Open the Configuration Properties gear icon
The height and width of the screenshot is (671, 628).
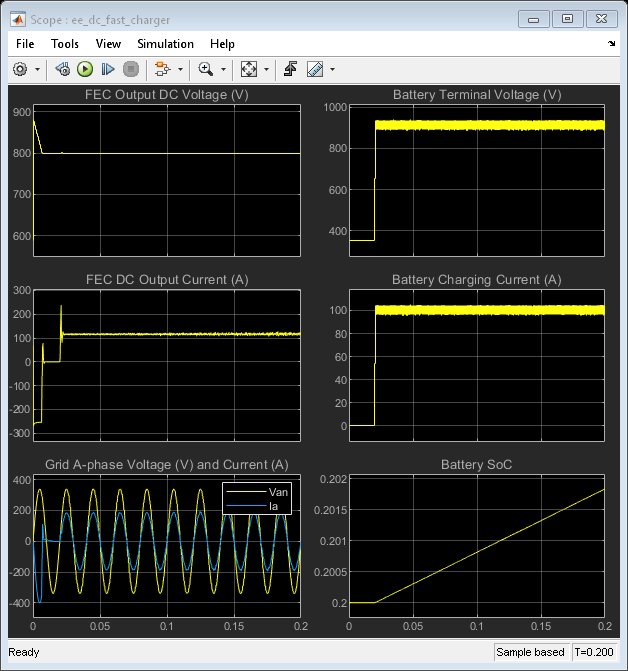click(20, 69)
